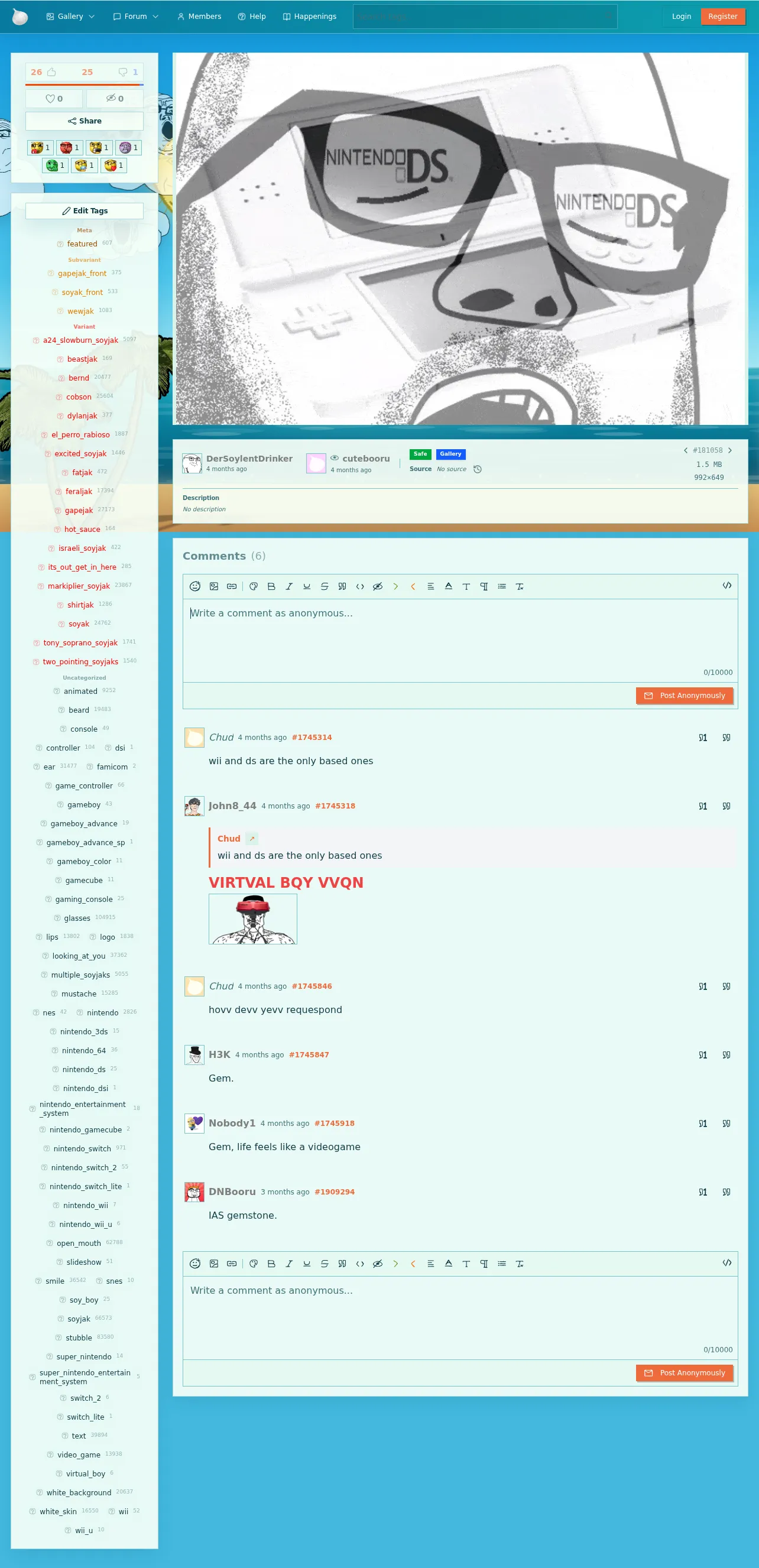Share this post
This screenshot has width=759, height=1568.
(x=85, y=121)
